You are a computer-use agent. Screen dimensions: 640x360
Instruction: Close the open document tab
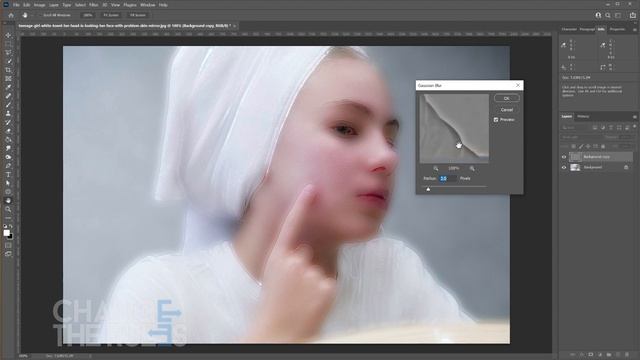235,26
